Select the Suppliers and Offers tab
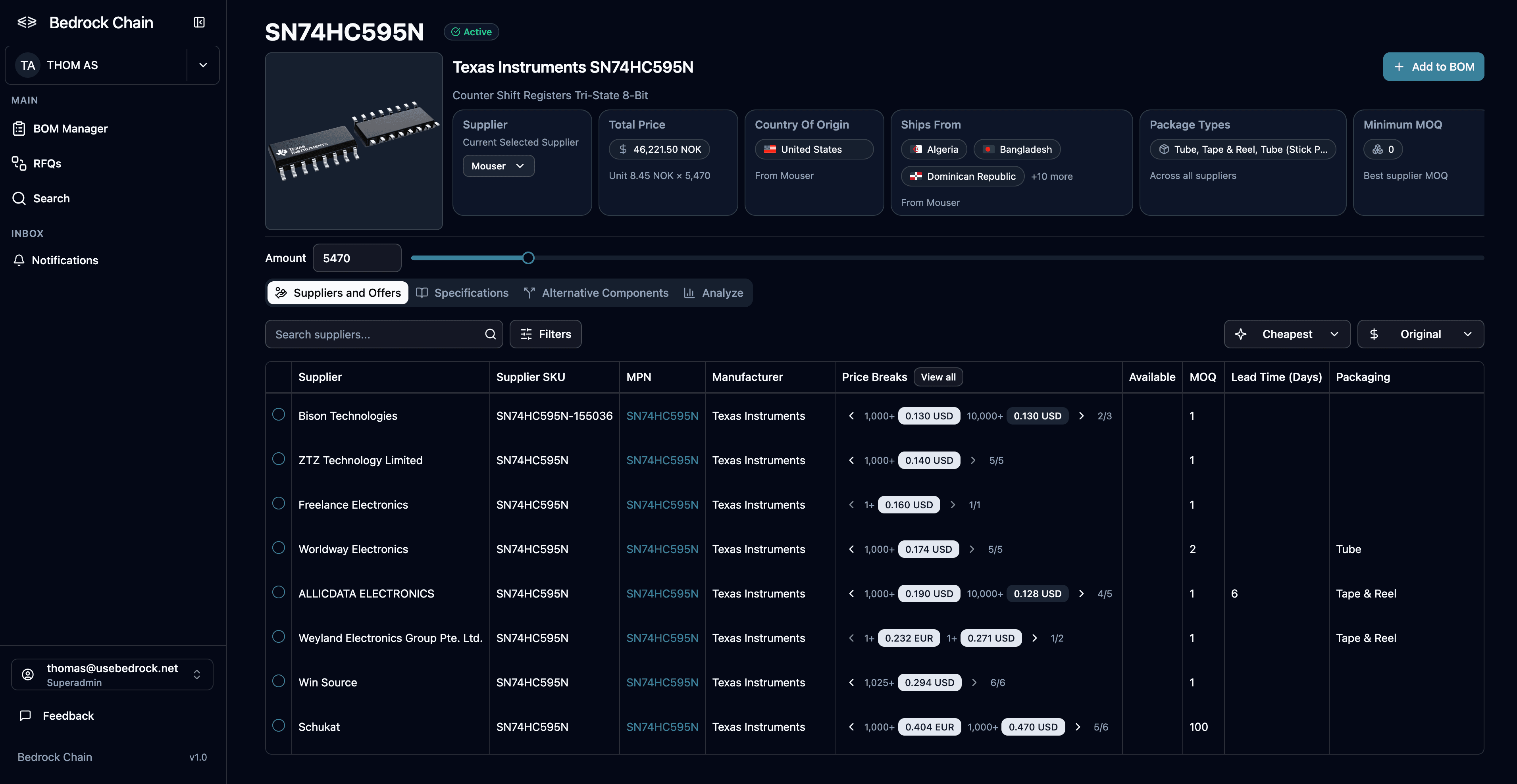The height and width of the screenshot is (784, 1517). pyautogui.click(x=338, y=292)
